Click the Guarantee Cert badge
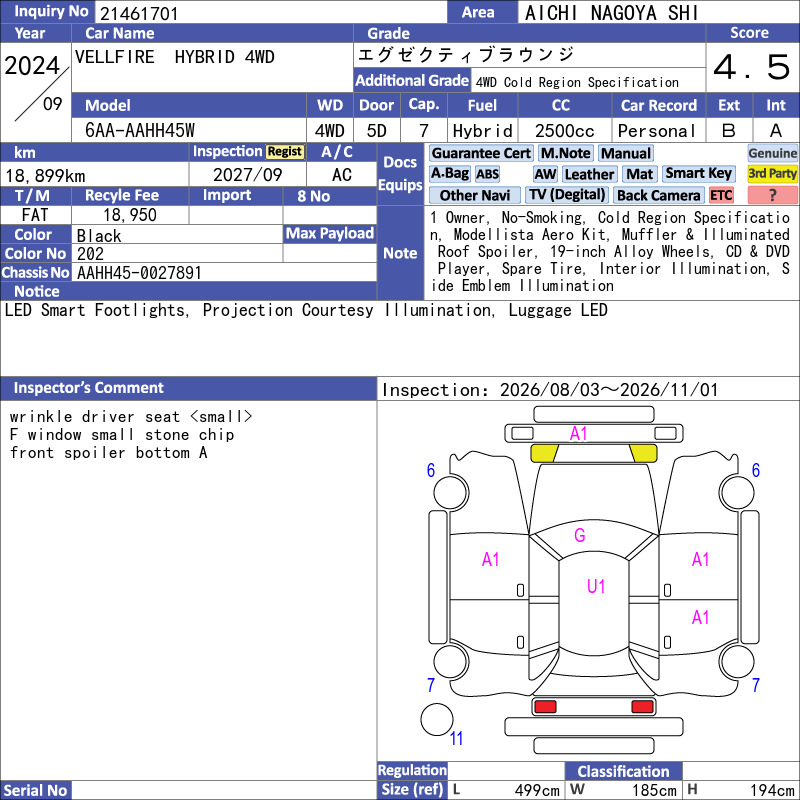 pyautogui.click(x=481, y=154)
